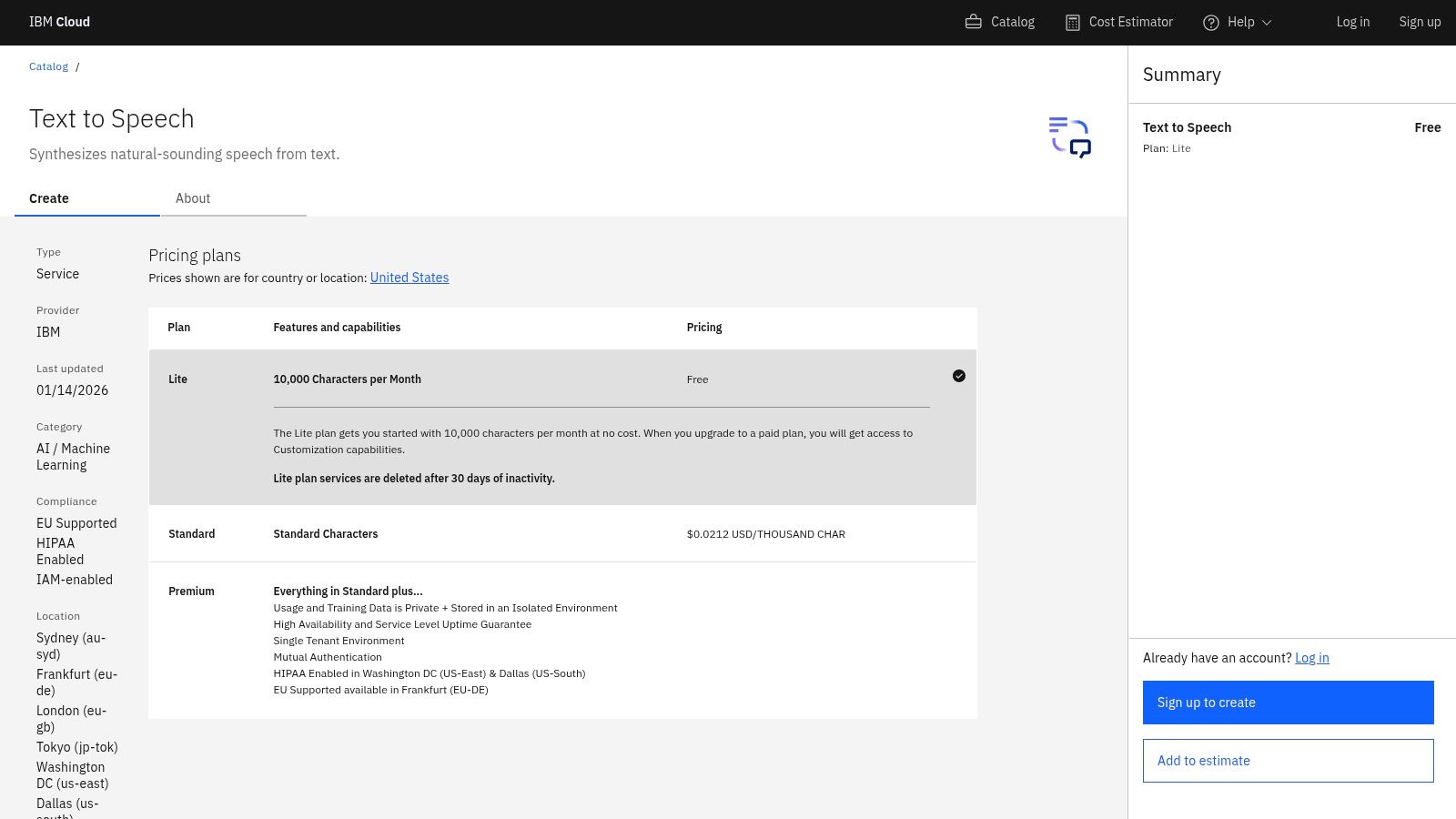Screen dimensions: 1456x819
Task: Select the Create tab
Action: point(48,198)
